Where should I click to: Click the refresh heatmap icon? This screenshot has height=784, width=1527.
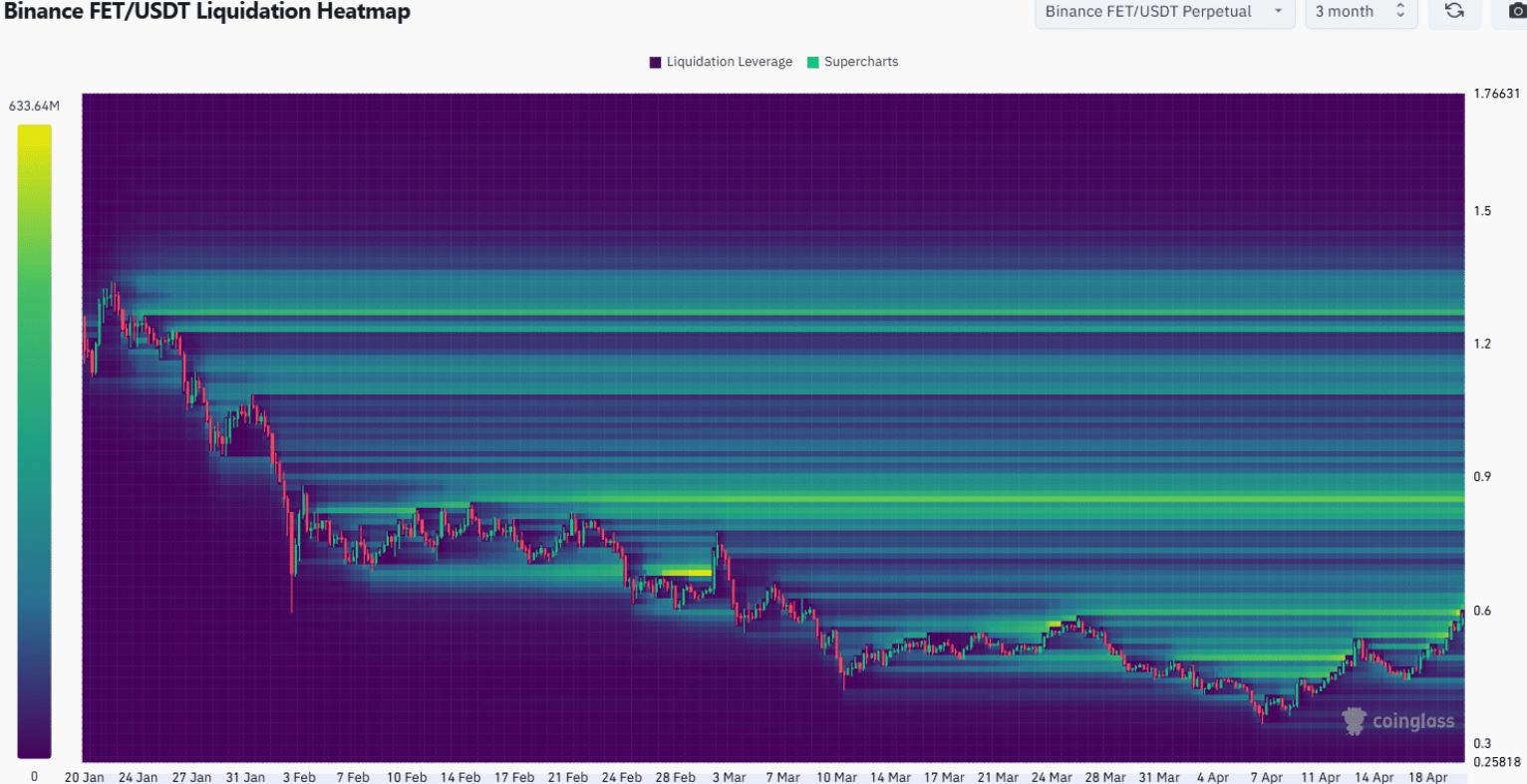click(x=1454, y=11)
